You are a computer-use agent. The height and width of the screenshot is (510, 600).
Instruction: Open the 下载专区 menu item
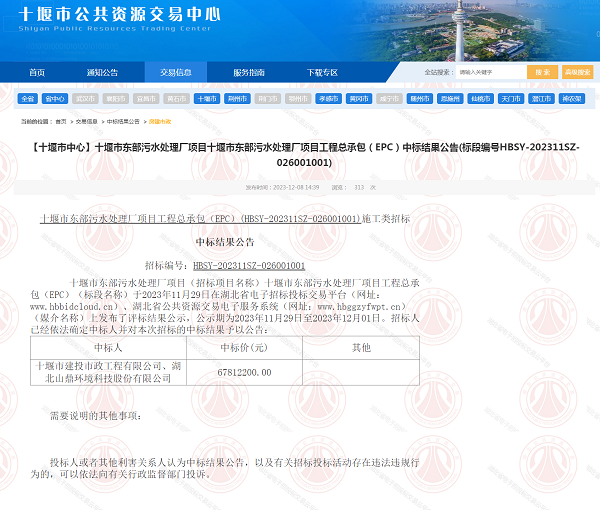(x=322, y=73)
